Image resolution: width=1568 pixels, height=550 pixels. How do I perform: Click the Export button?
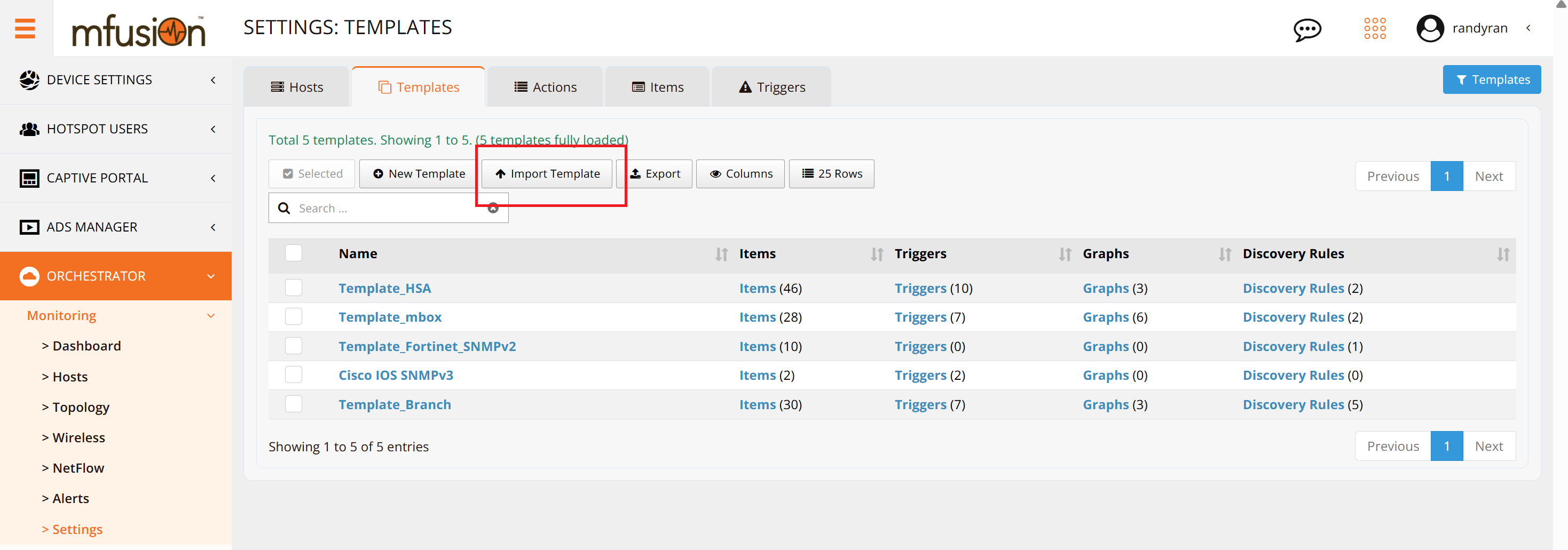click(655, 174)
